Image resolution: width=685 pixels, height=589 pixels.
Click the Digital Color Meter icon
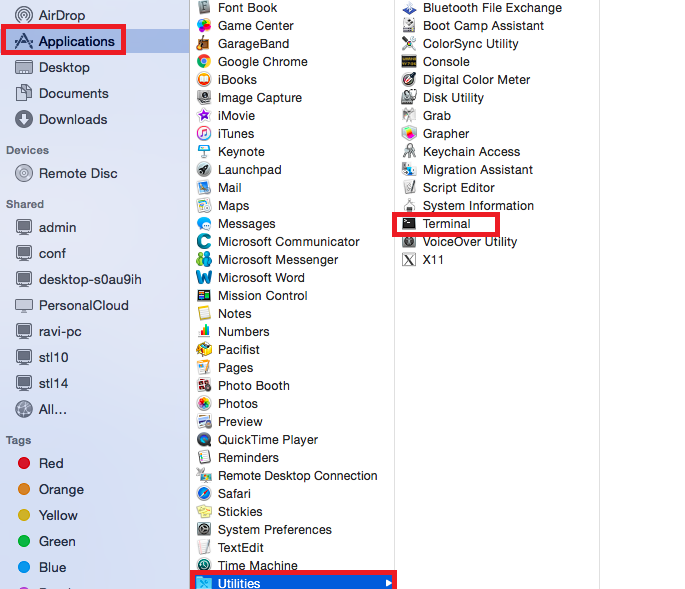[409, 80]
